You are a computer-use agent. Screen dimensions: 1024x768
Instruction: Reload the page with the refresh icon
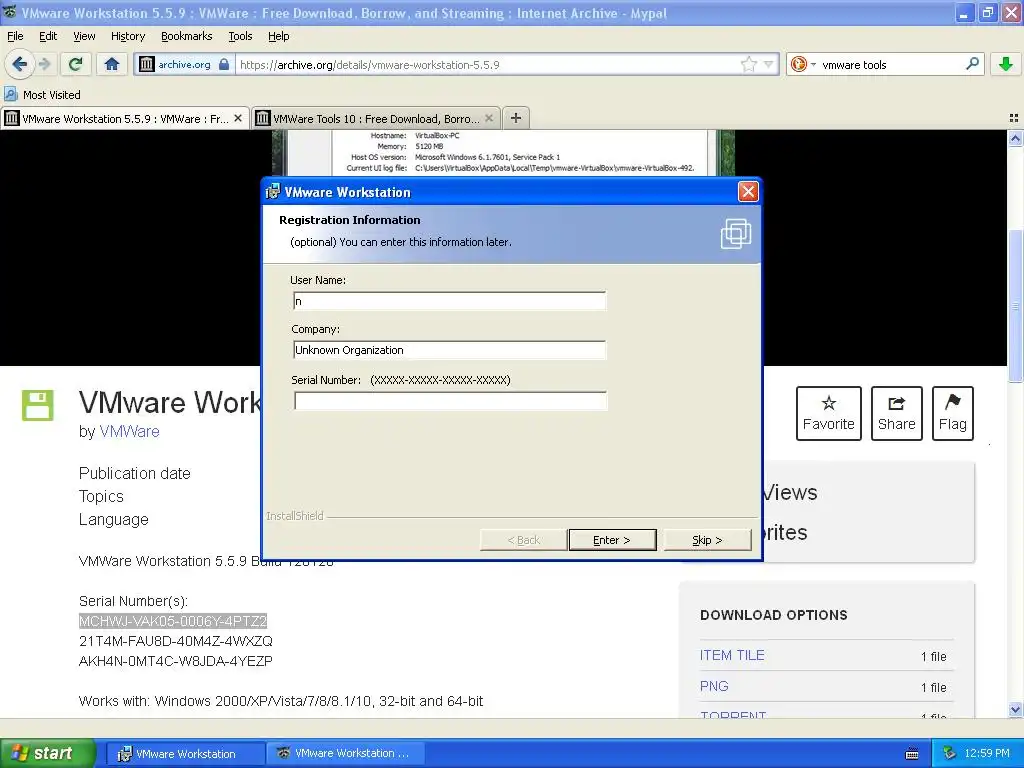coord(76,64)
